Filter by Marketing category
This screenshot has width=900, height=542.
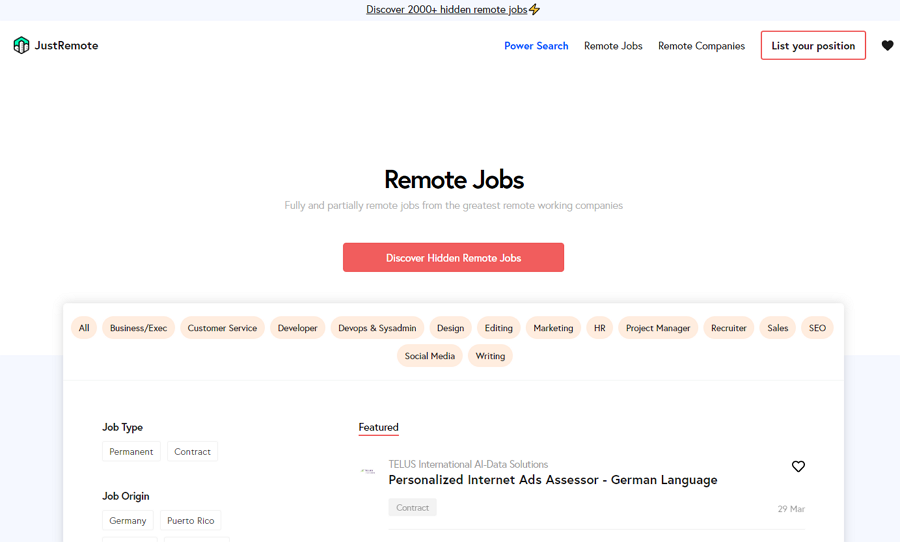tap(553, 328)
